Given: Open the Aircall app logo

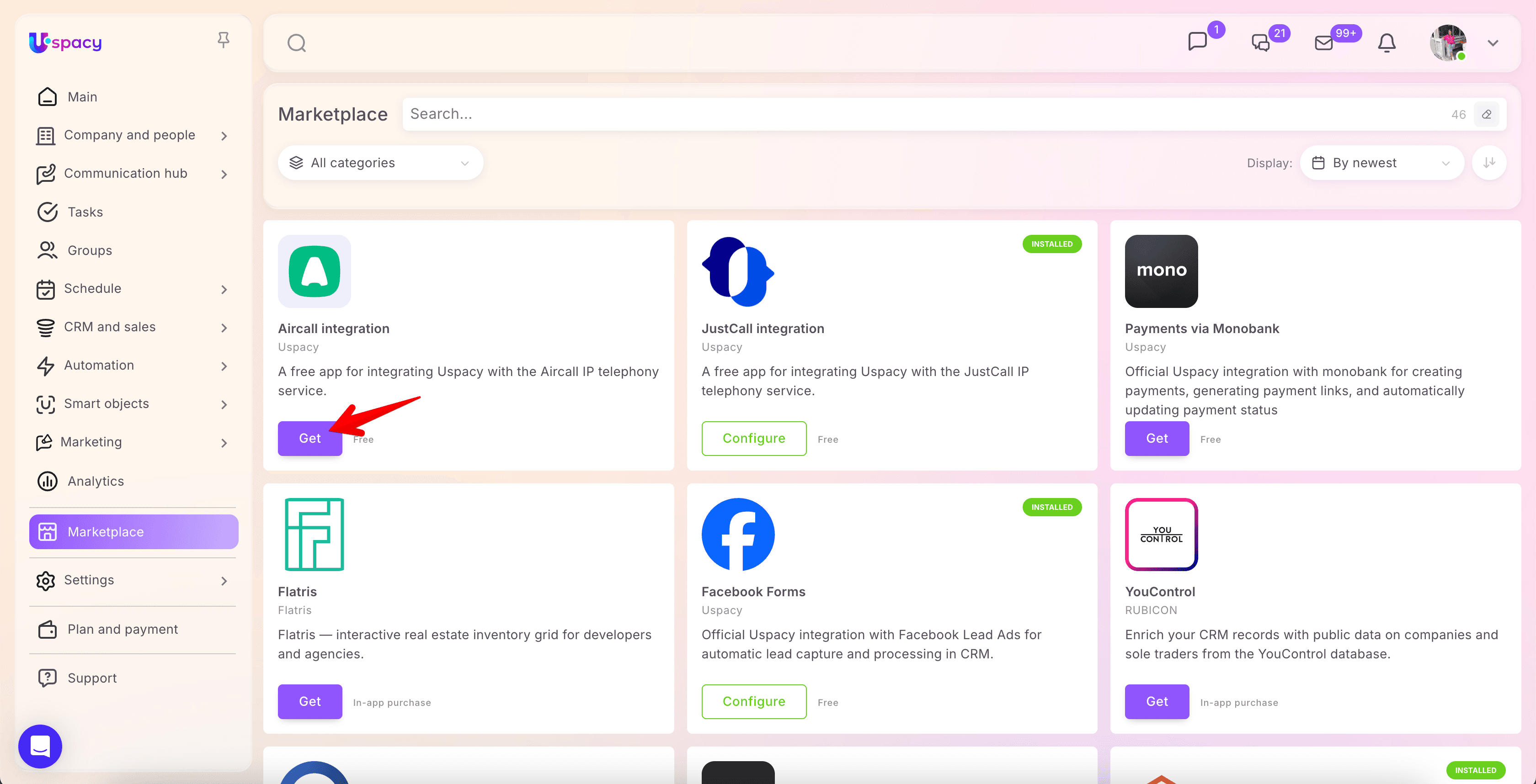Looking at the screenshot, I should coord(314,271).
